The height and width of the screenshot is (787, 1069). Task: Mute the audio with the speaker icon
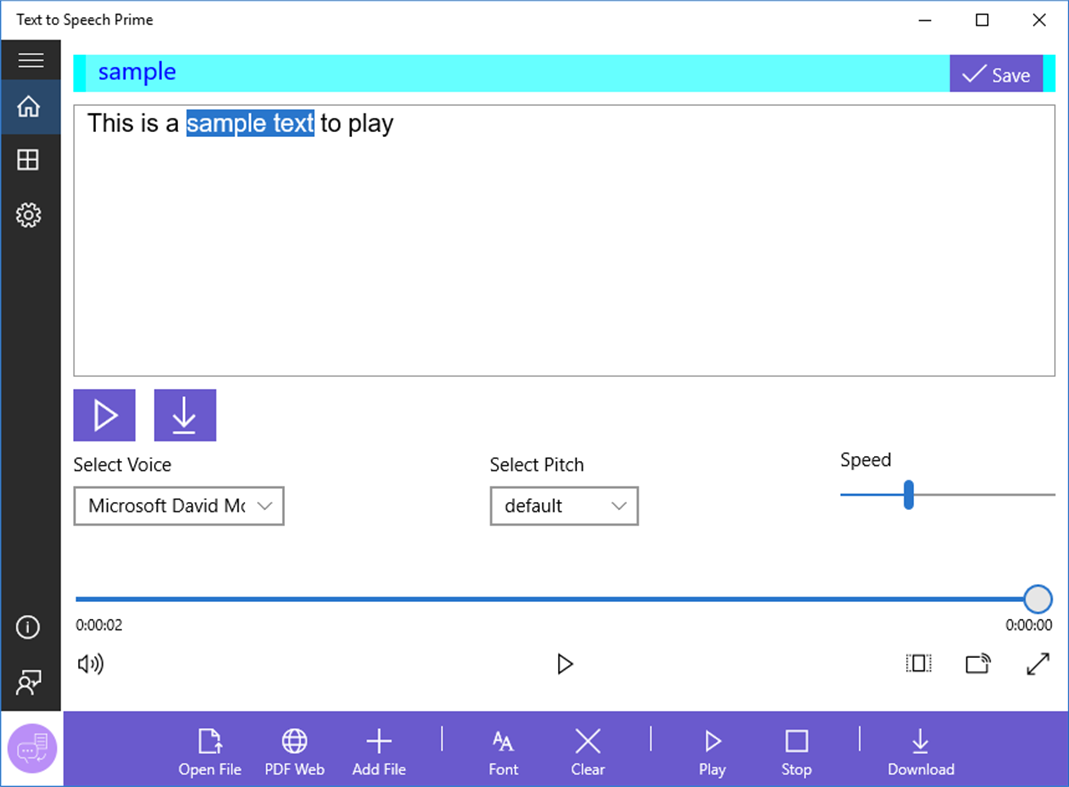coord(90,663)
